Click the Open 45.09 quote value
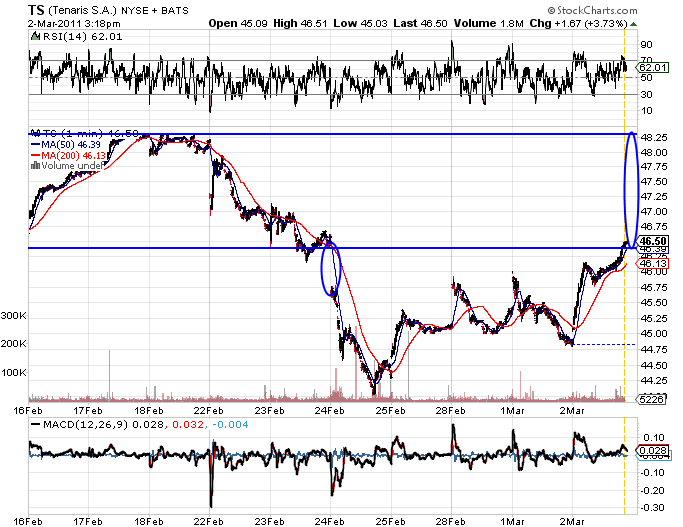The height and width of the screenshot is (527, 683). [x=238, y=24]
